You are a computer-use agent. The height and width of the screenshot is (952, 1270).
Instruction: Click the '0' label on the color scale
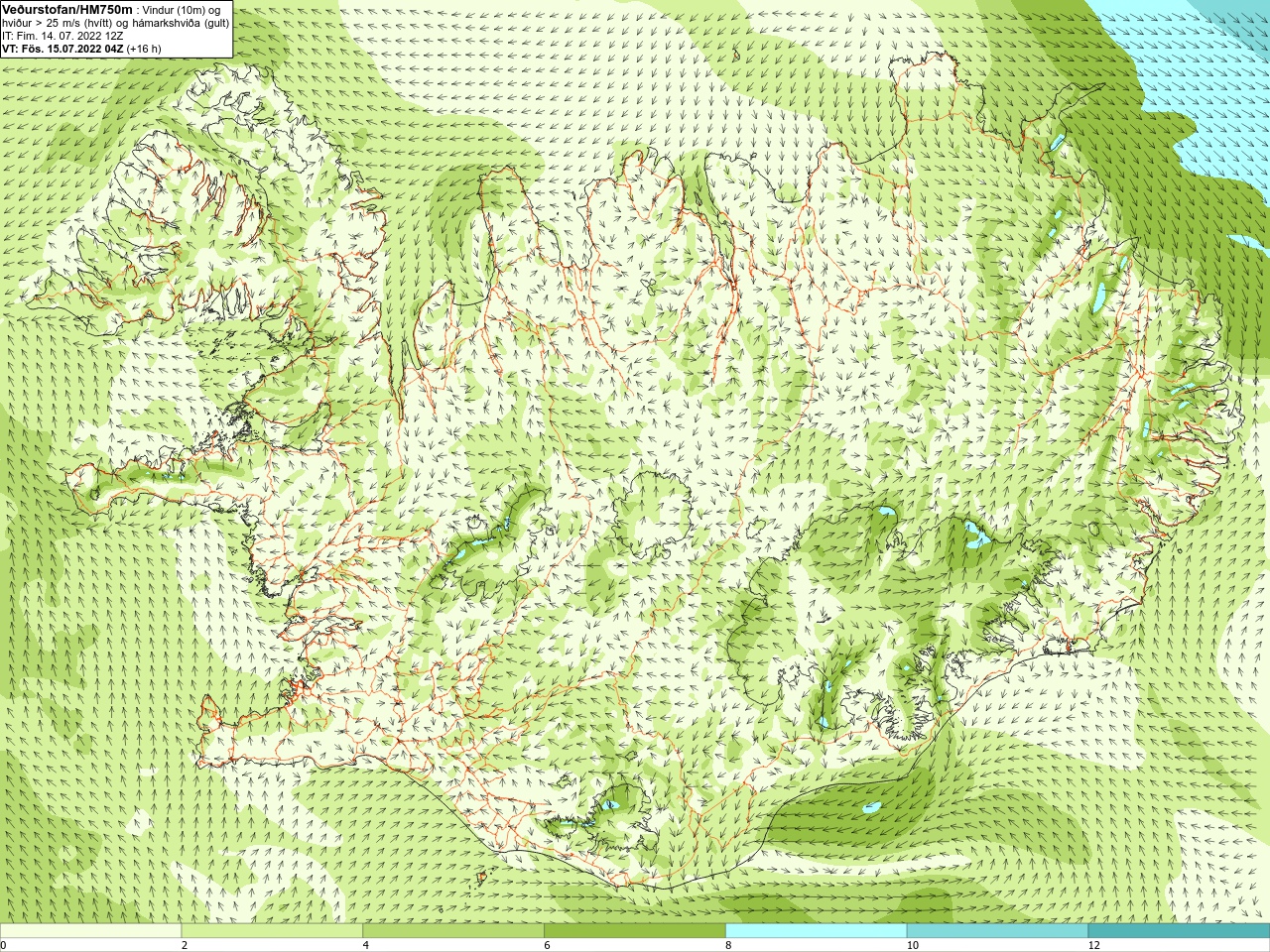point(4,945)
